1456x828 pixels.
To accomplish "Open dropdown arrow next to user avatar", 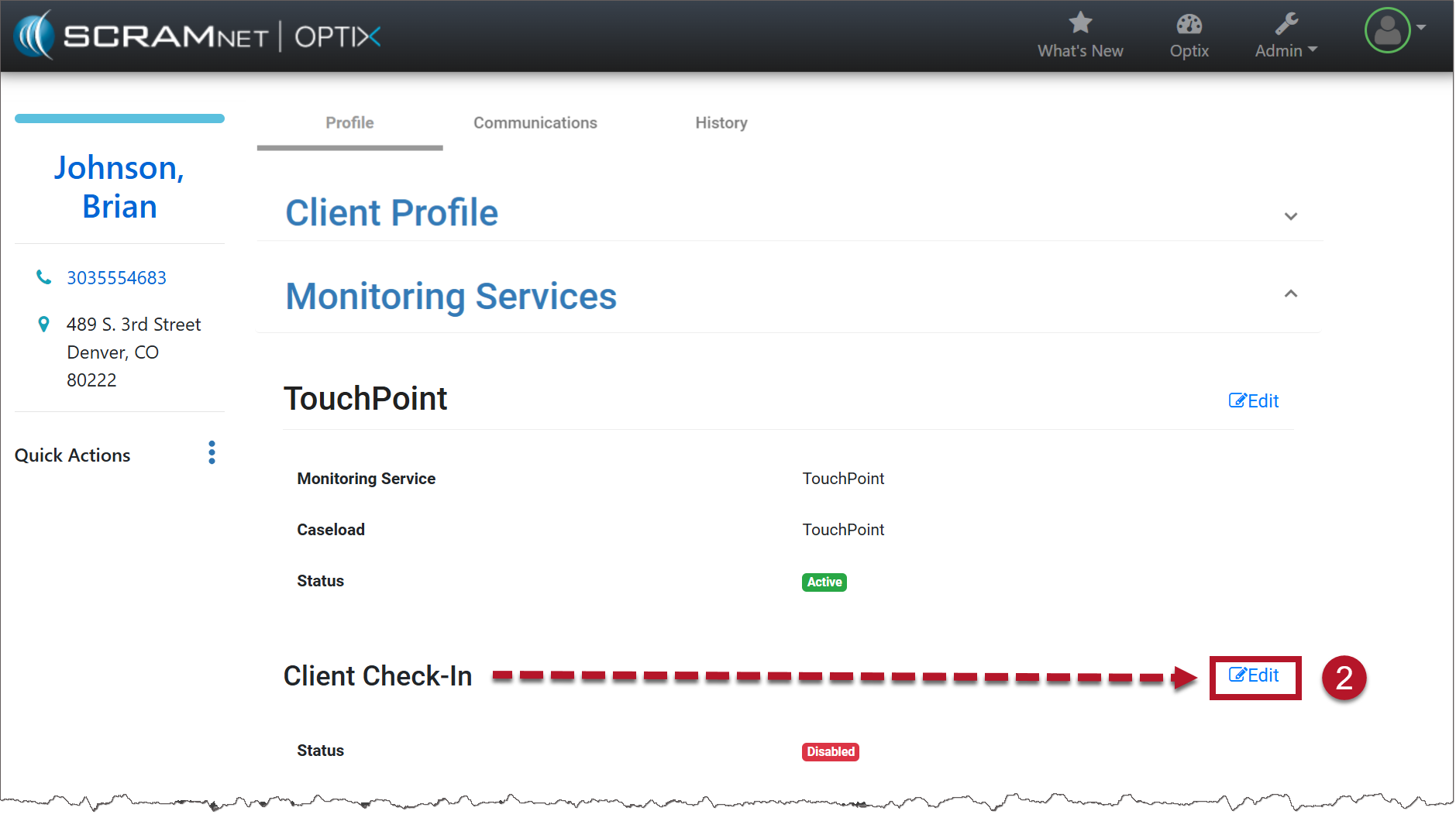I will click(1421, 27).
